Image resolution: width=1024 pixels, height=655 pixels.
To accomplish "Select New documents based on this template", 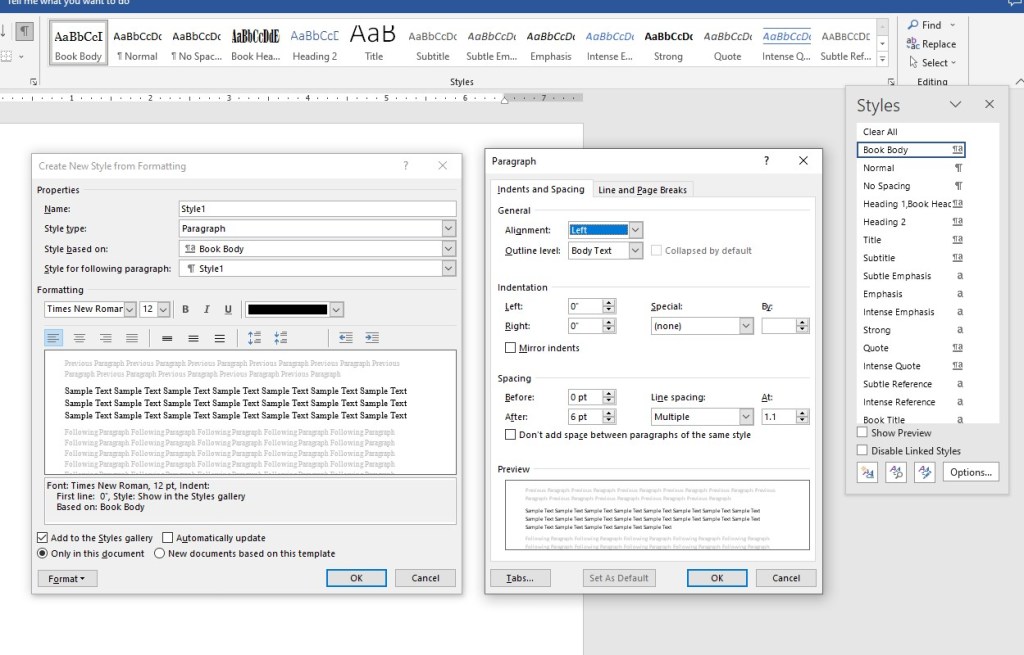I will [160, 553].
